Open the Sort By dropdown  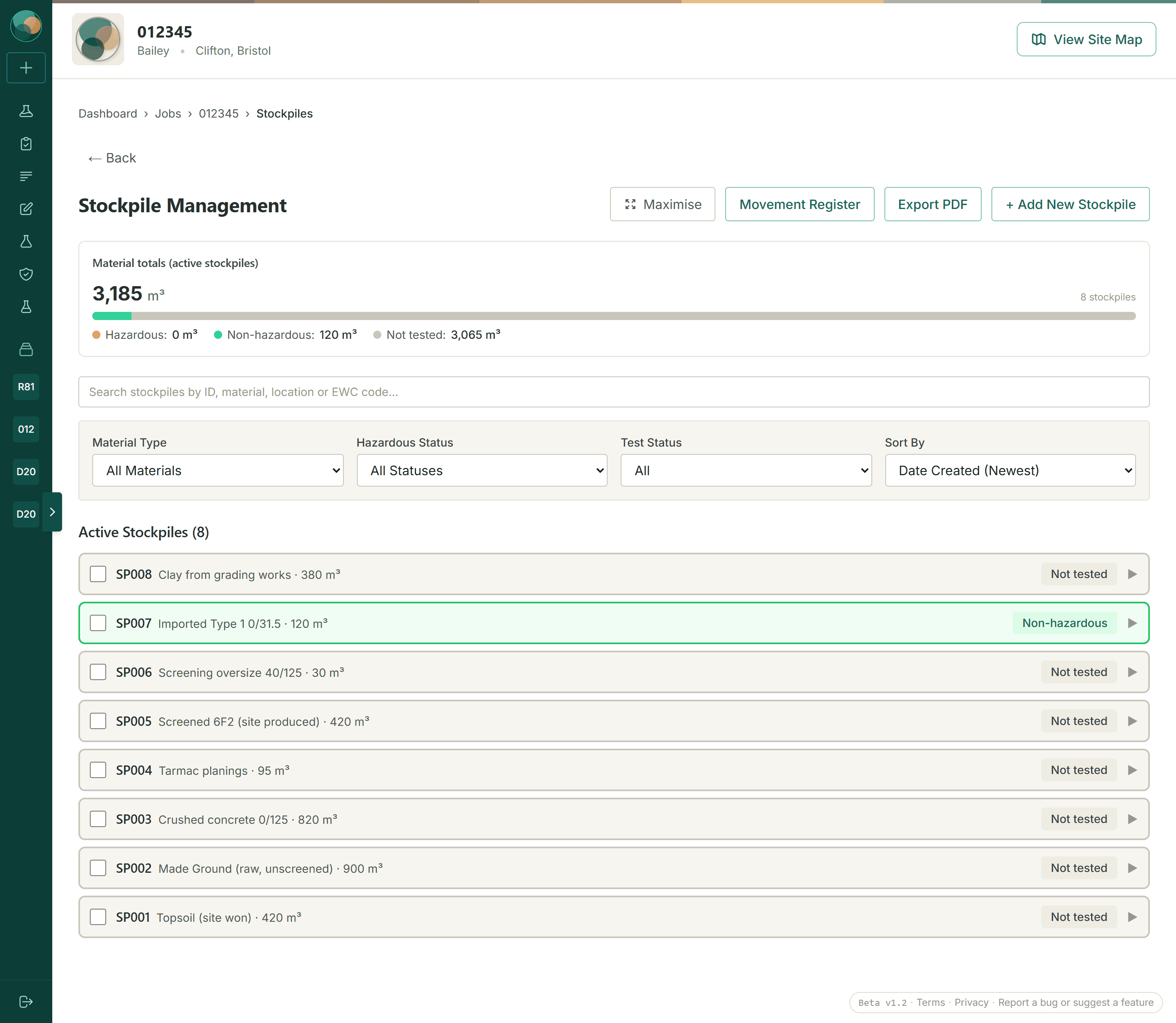click(x=1010, y=470)
